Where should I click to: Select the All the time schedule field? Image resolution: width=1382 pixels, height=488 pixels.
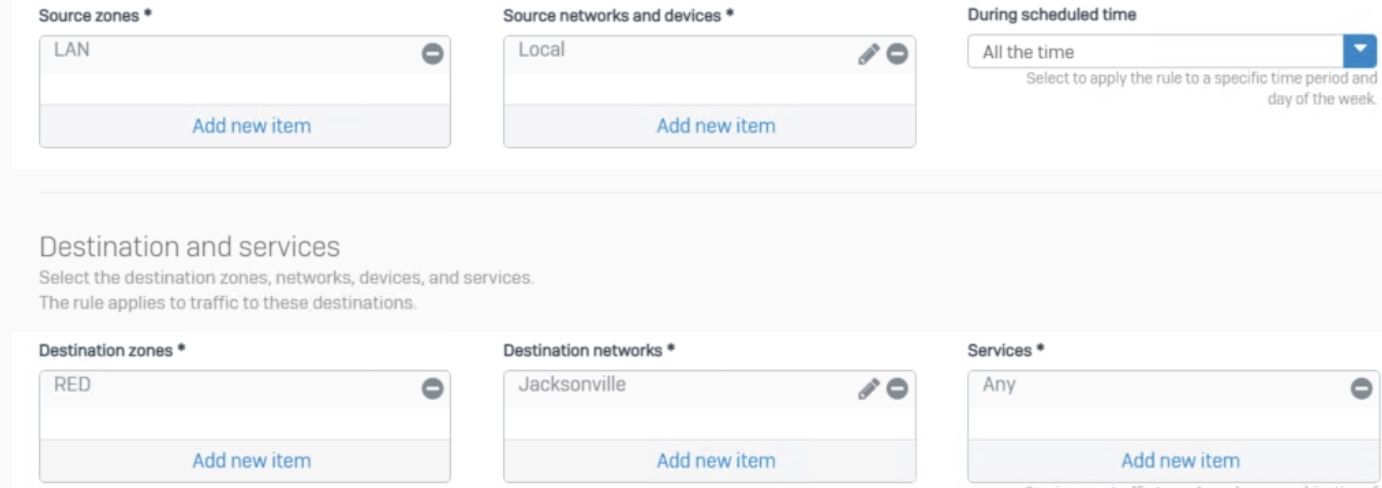pos(1155,51)
